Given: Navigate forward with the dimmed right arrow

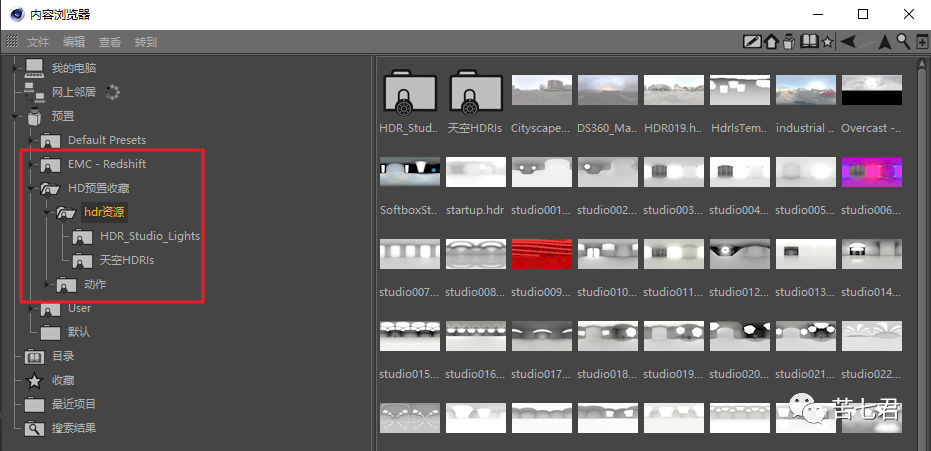Looking at the screenshot, I should [x=867, y=42].
